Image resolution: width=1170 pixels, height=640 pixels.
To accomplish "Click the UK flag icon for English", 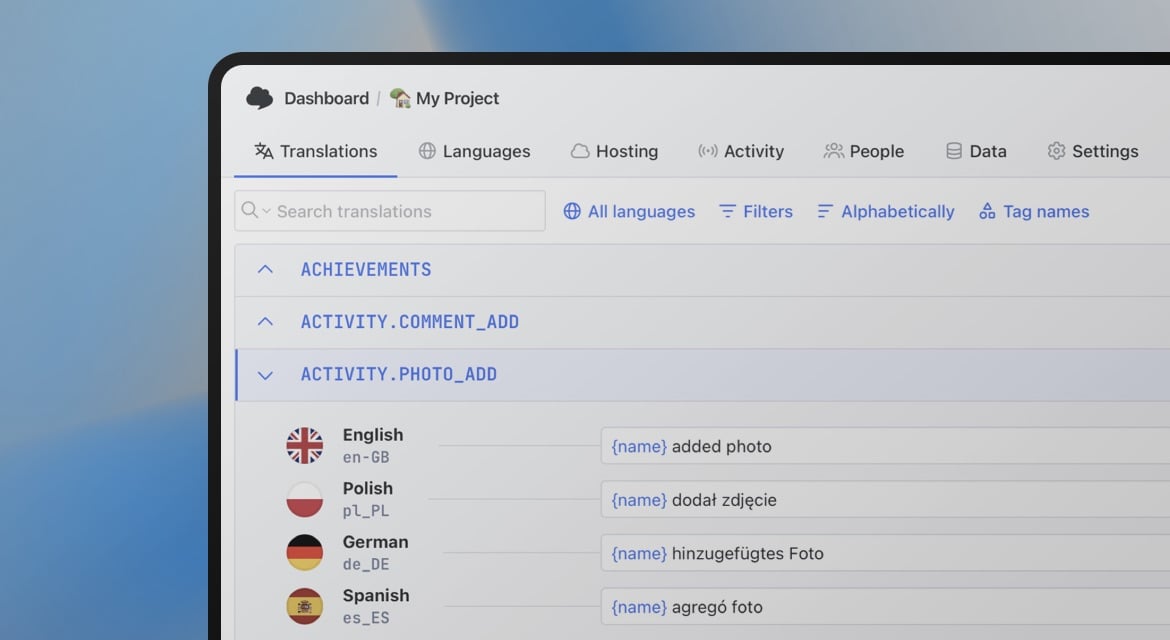I will pos(305,446).
